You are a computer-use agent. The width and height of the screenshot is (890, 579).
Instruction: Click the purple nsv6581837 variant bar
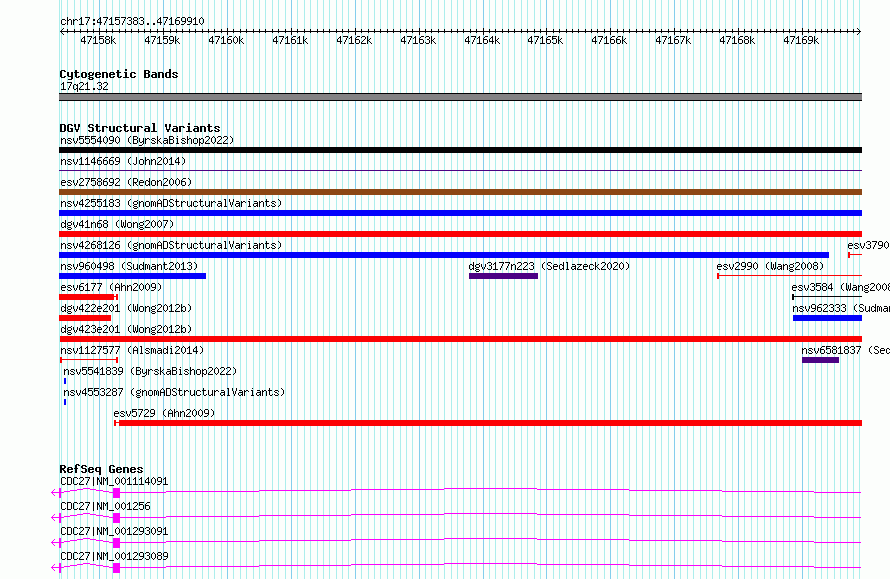[x=820, y=360]
